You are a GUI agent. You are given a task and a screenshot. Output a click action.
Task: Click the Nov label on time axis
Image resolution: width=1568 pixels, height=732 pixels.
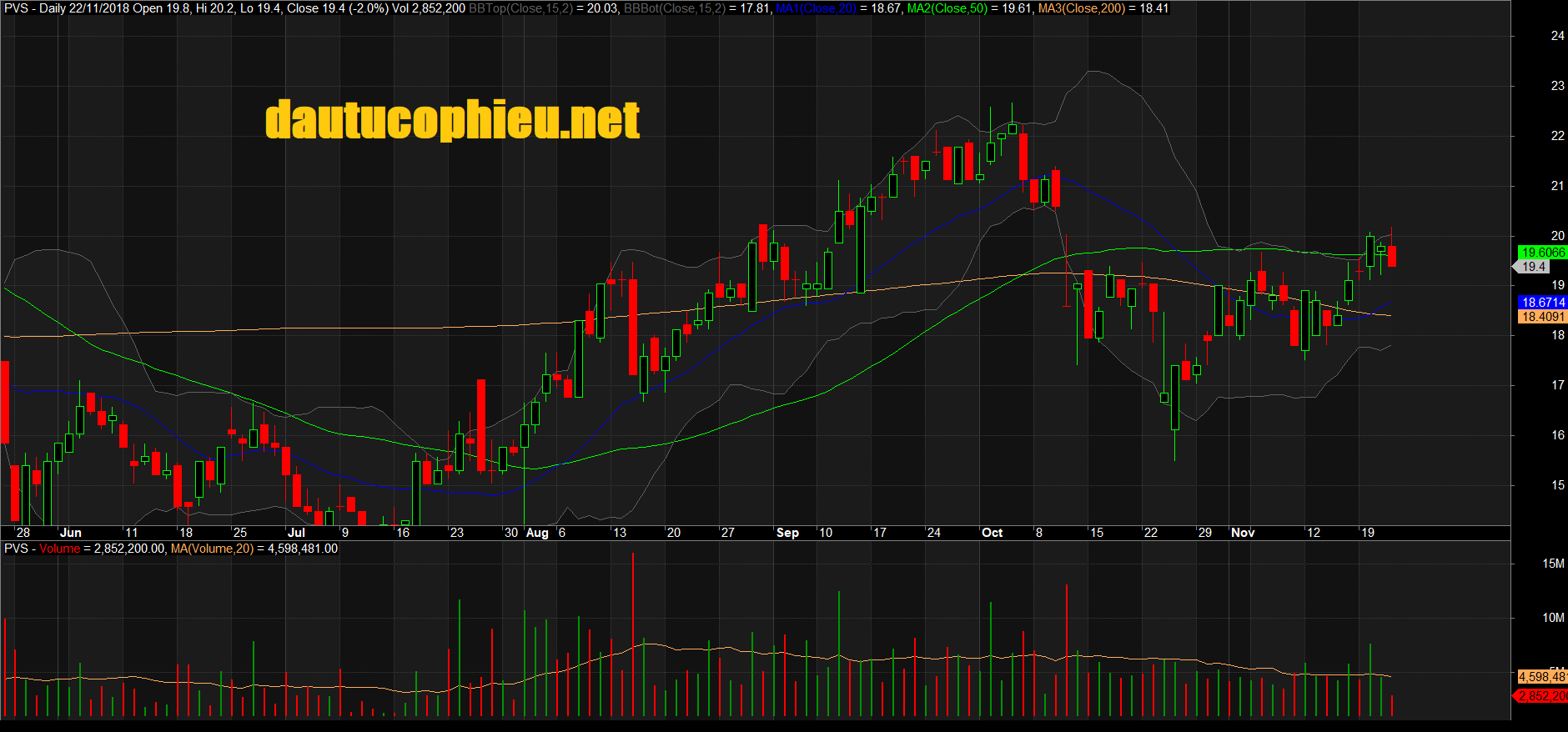(1243, 533)
